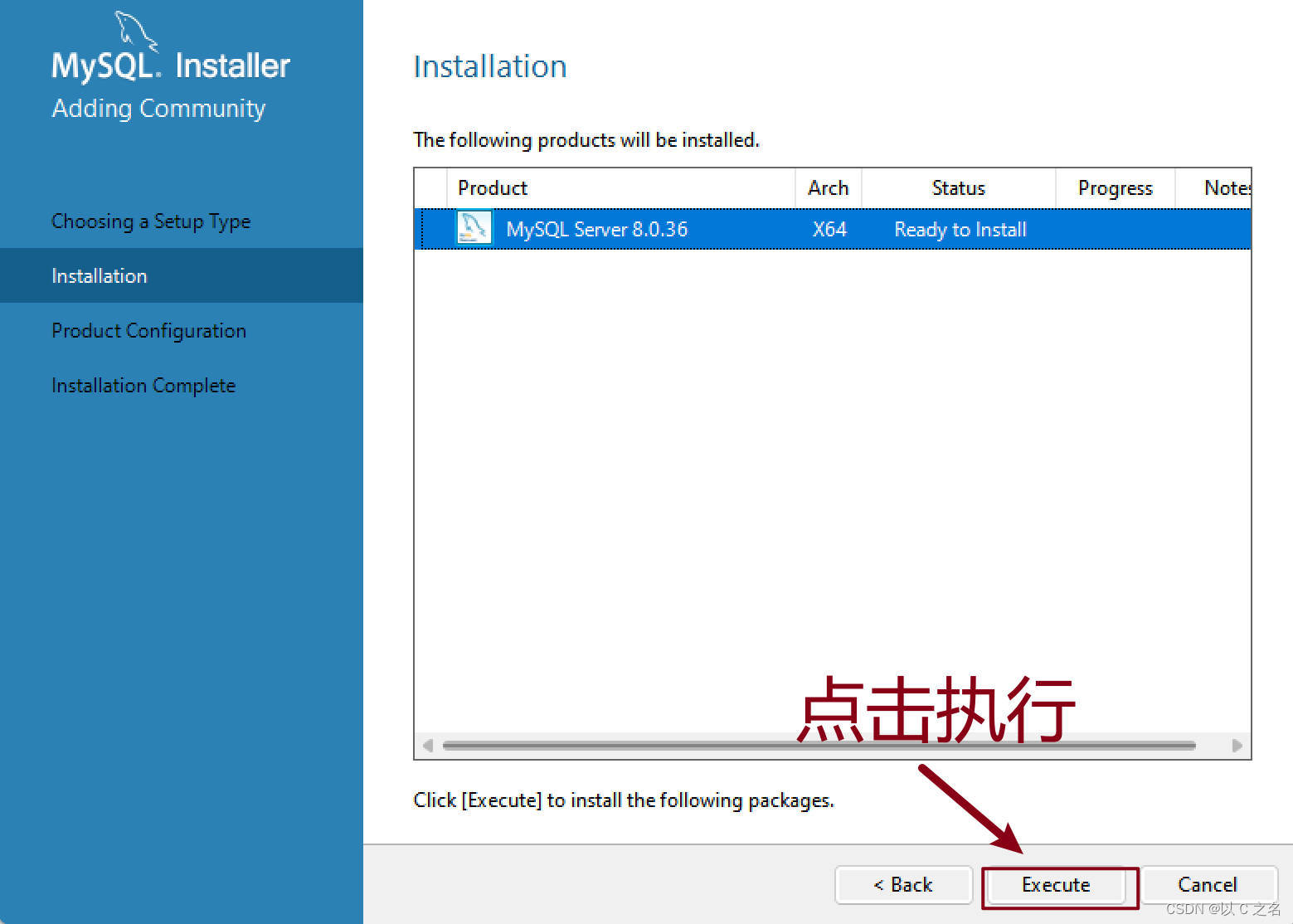This screenshot has width=1293, height=924.
Task: Click the MySQL dolphin logo
Action: (x=136, y=32)
